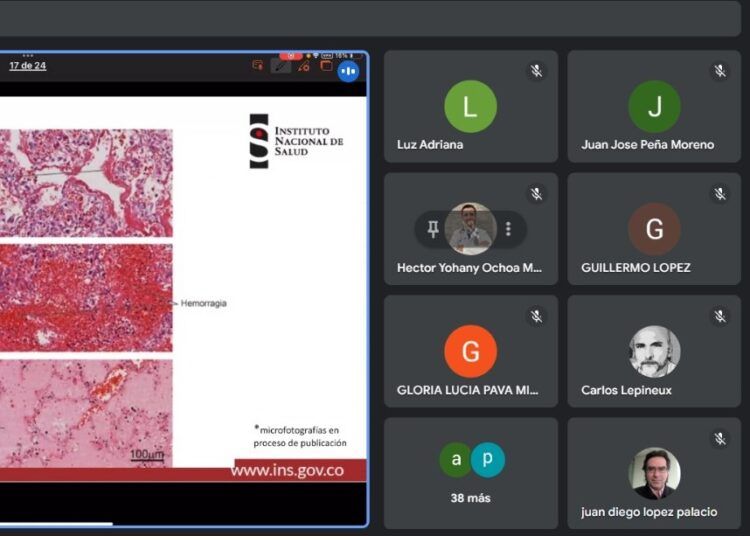Click the bottom micrograph with 100µm scale
The image size is (750, 536).
[86, 413]
